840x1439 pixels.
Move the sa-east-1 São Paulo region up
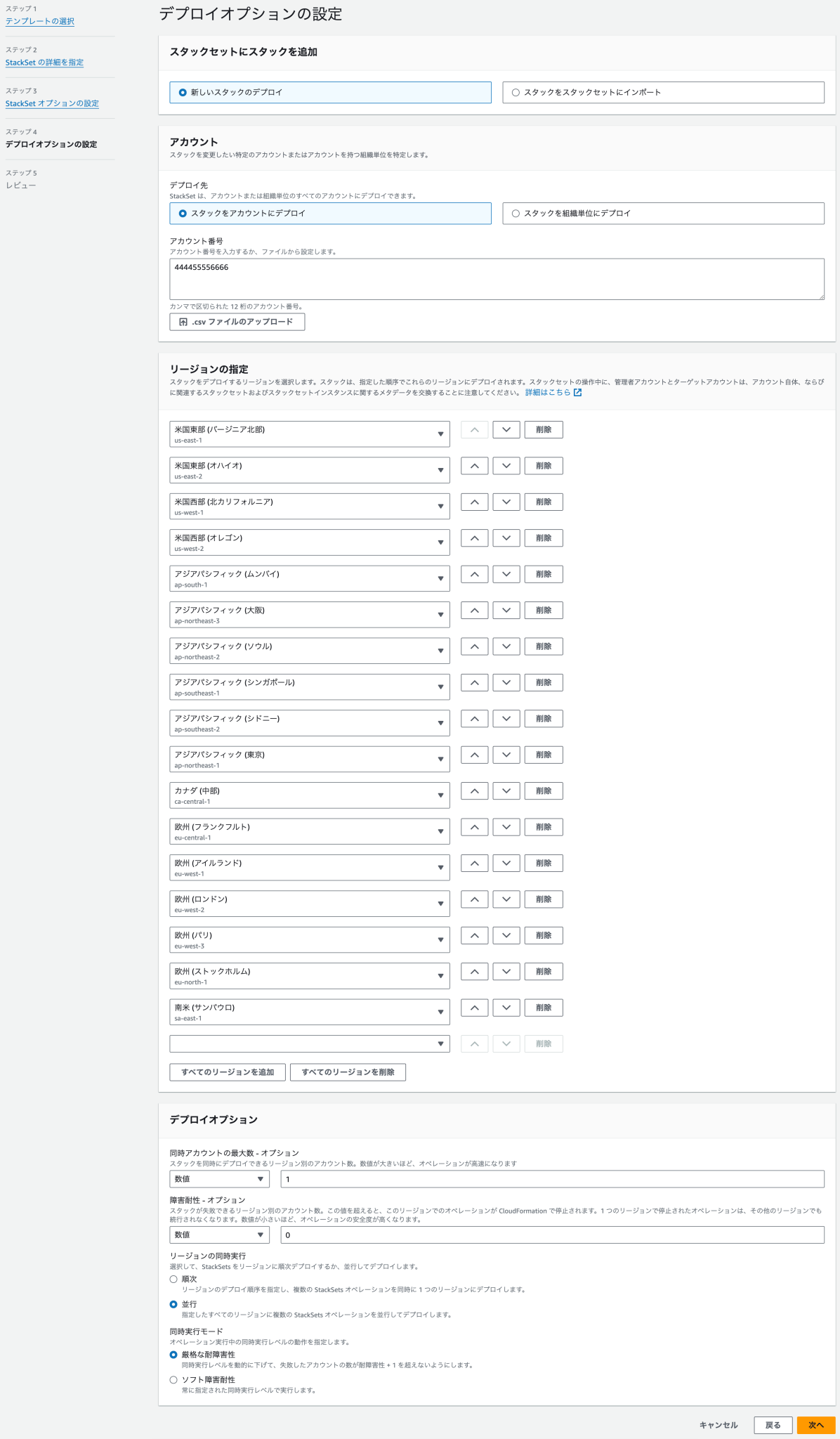coord(474,1008)
